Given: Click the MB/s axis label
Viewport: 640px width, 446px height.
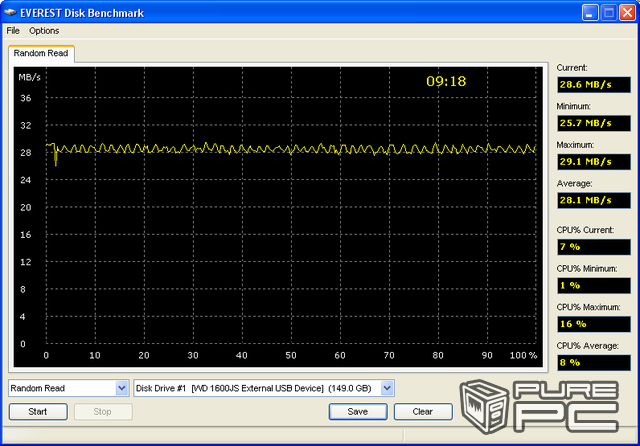Looking at the screenshot, I should point(29,77).
